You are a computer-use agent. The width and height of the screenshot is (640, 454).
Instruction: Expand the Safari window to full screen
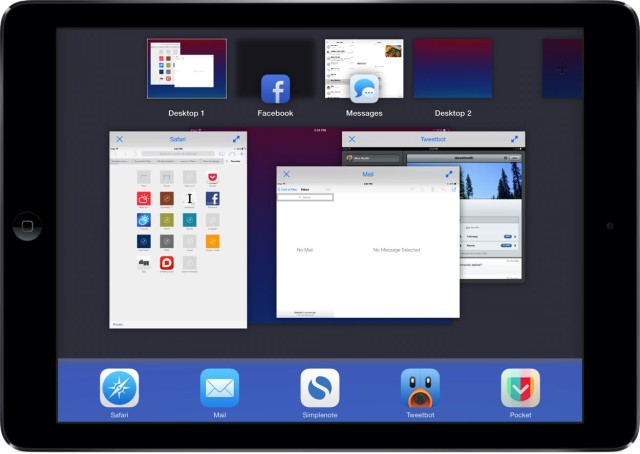[x=236, y=139]
